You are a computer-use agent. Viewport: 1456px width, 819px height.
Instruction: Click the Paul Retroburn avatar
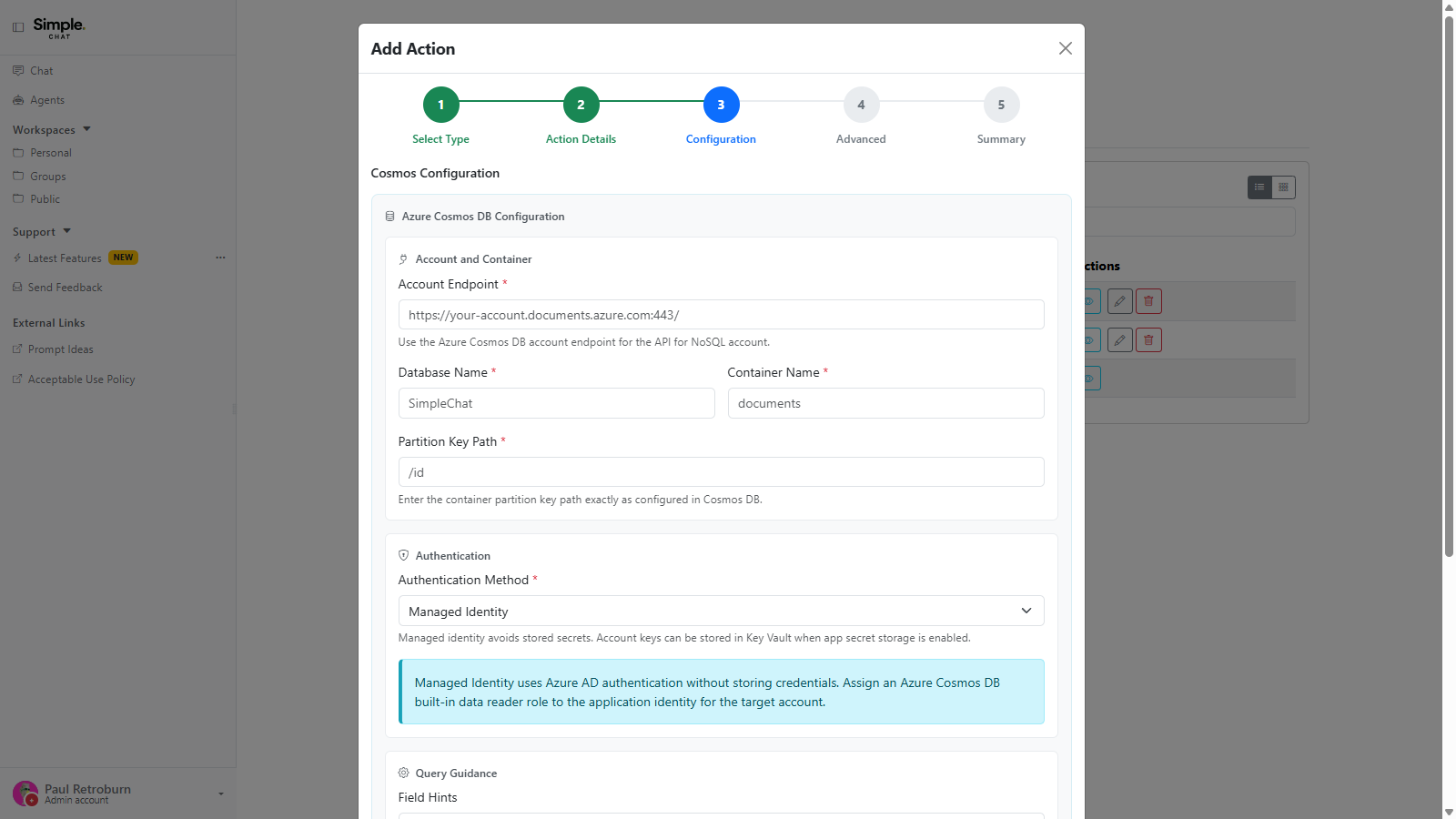pos(25,794)
